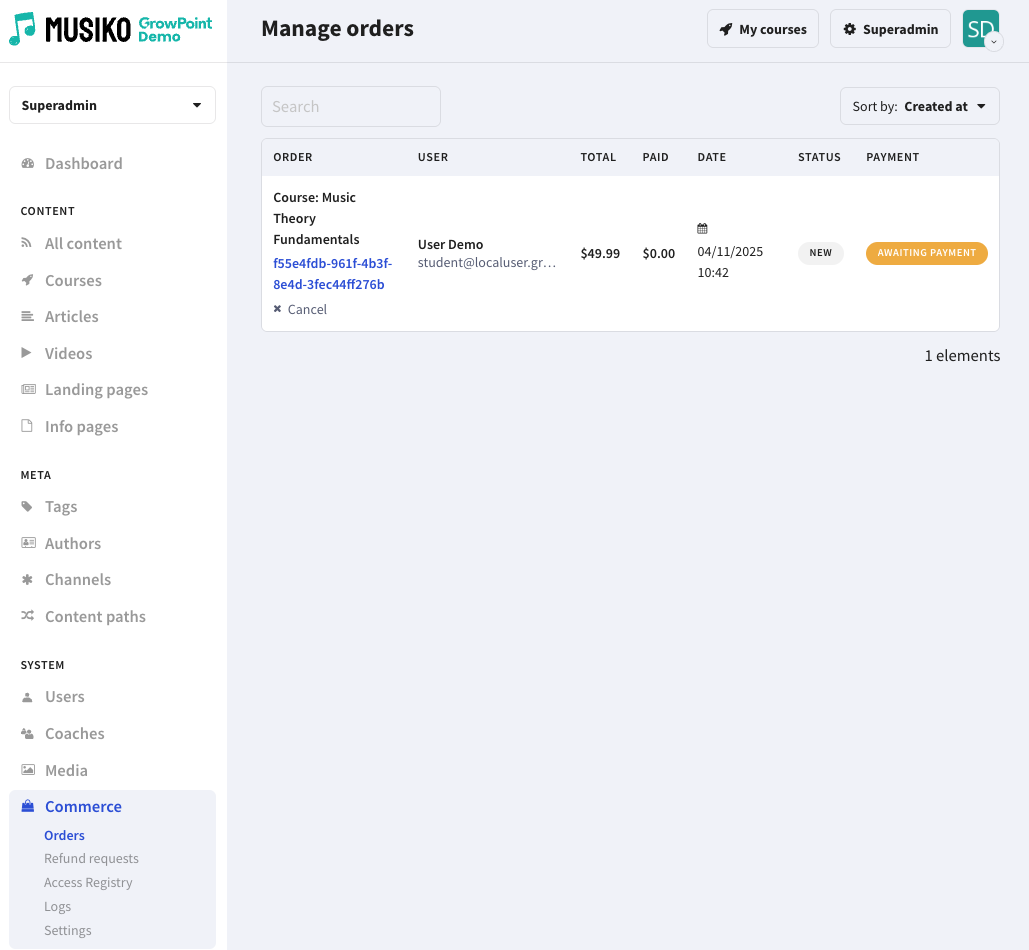The height and width of the screenshot is (950, 1029).
Task: Open Commerce Settings submenu item
Action: 68,930
